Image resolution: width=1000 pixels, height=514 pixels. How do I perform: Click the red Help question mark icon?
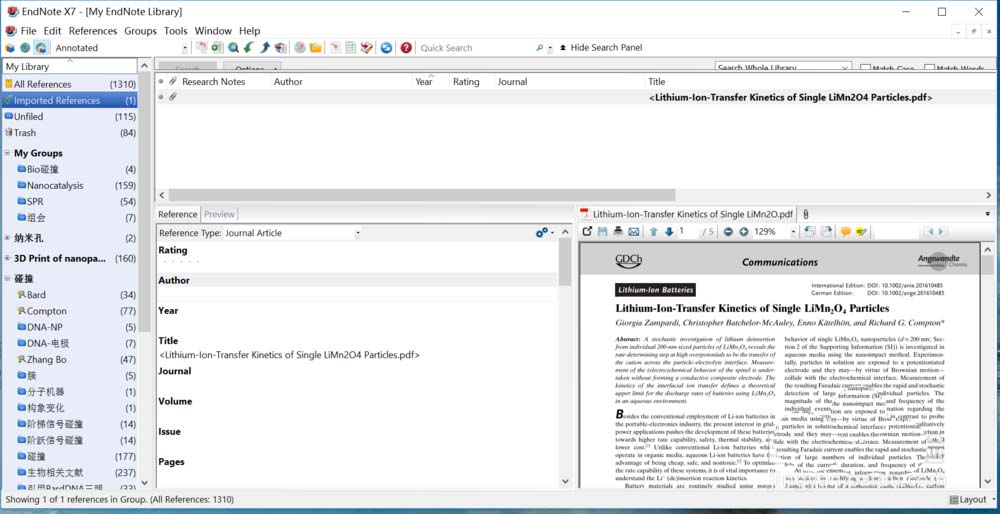click(x=406, y=48)
